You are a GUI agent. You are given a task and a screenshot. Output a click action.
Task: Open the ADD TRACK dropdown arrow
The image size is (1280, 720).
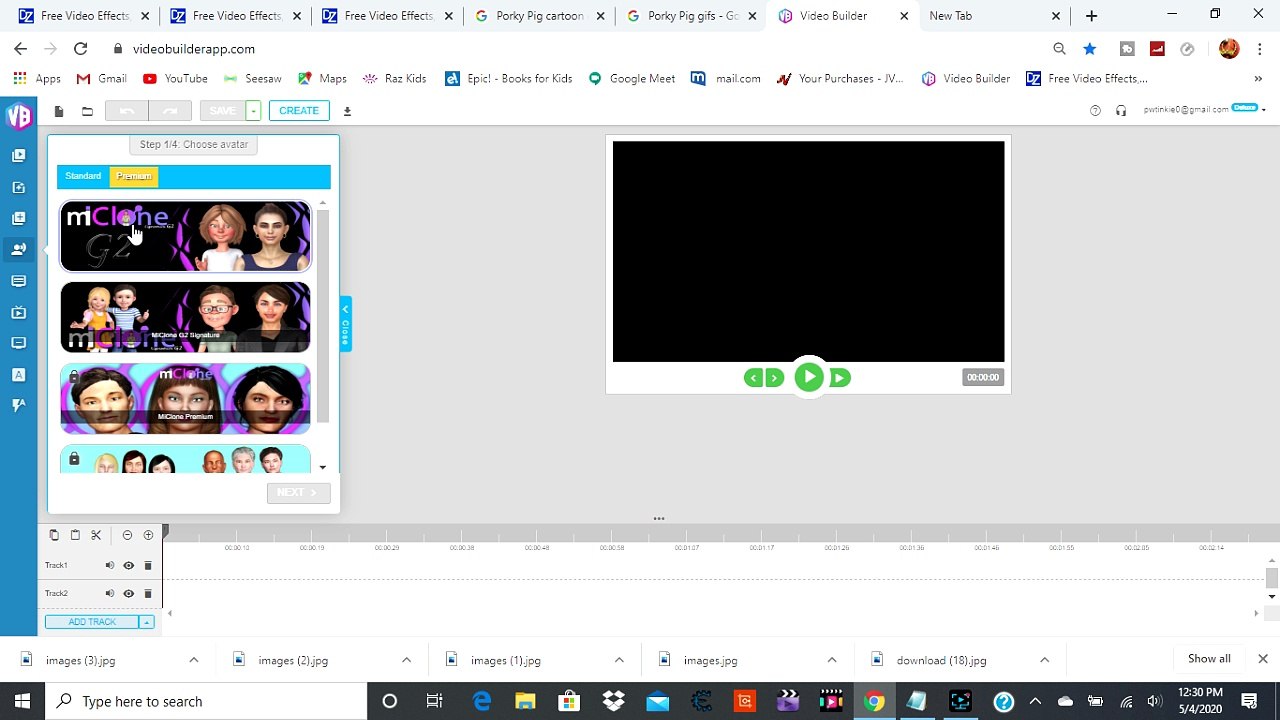click(146, 622)
